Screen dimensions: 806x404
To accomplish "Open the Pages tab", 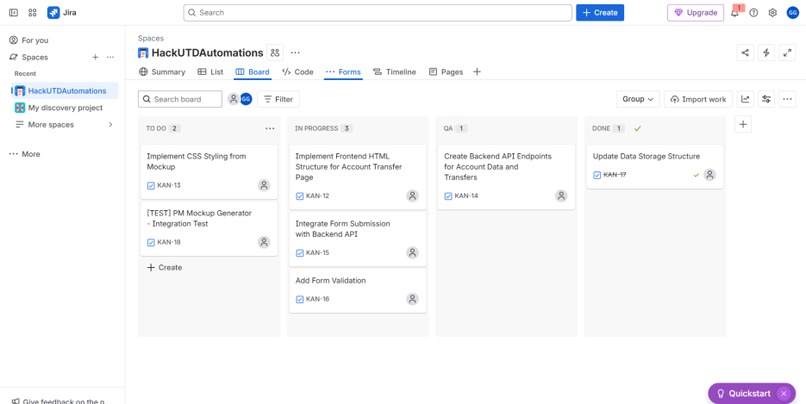I will click(x=446, y=72).
